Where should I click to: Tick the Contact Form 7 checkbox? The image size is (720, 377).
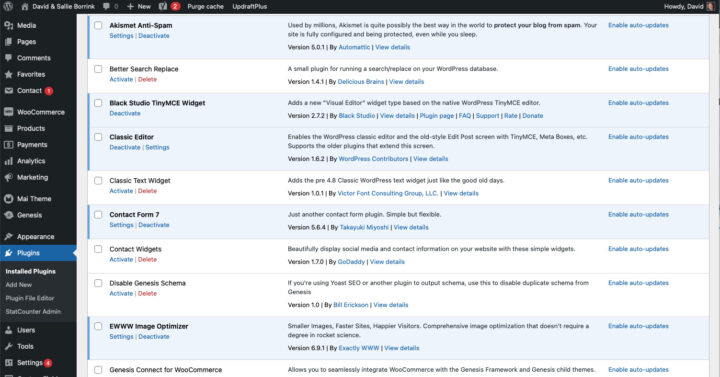(98, 214)
